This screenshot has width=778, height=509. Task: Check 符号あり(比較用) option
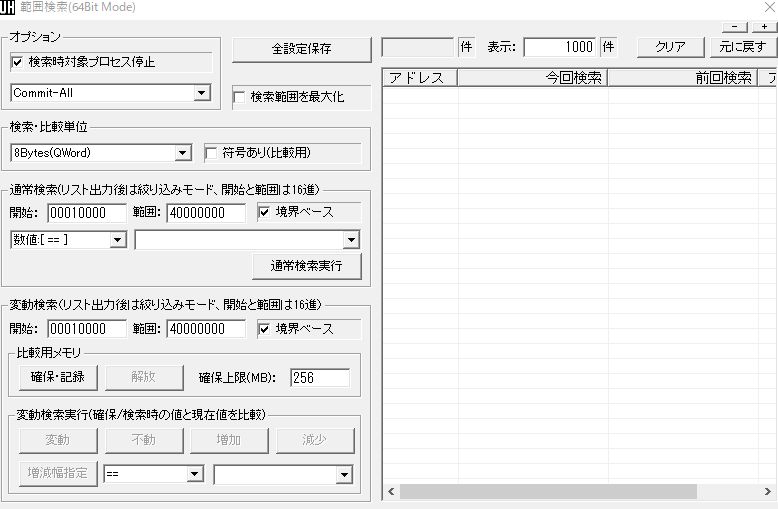point(211,153)
